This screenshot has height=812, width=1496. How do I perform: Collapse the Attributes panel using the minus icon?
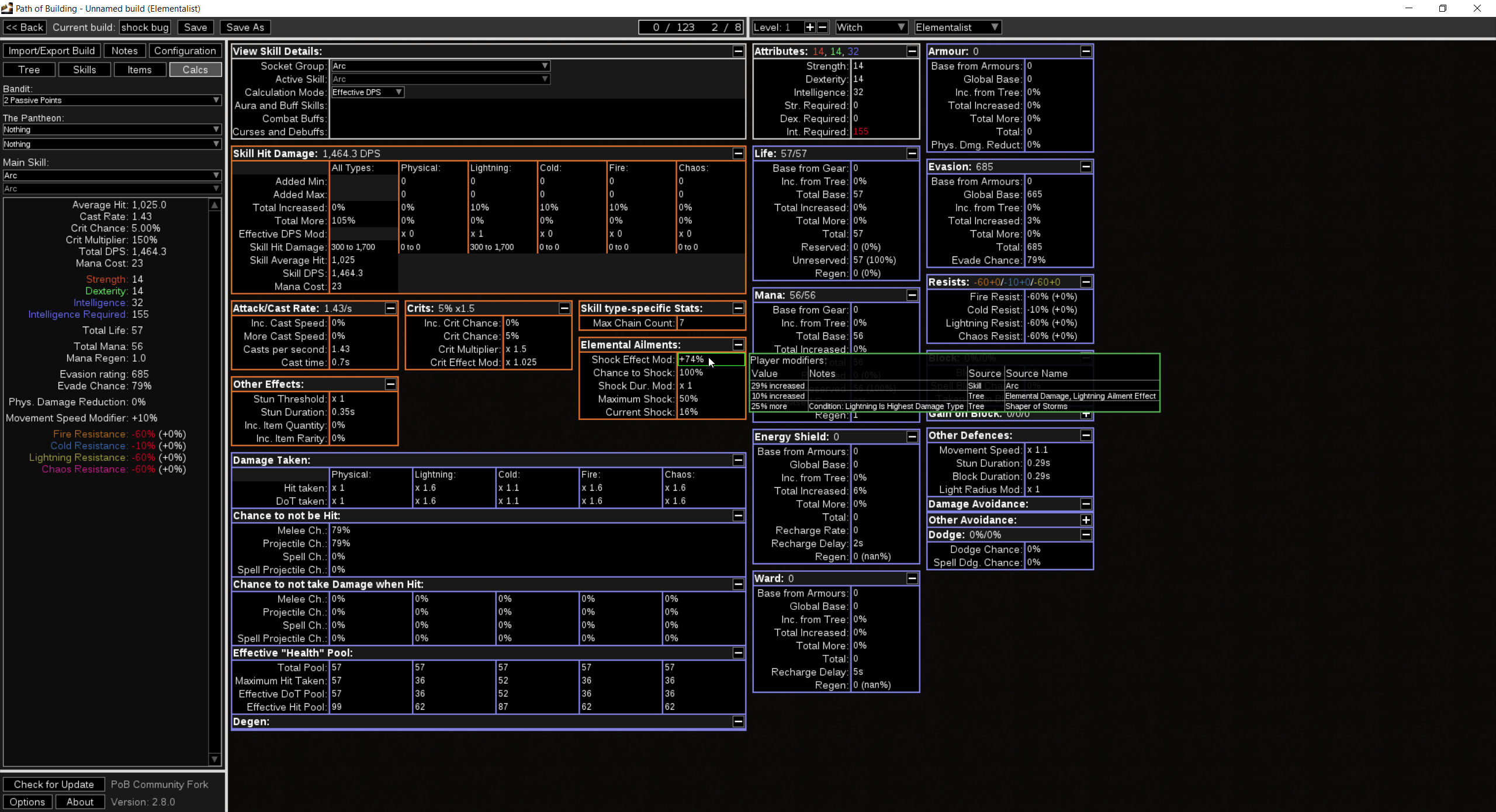pyautogui.click(x=912, y=51)
